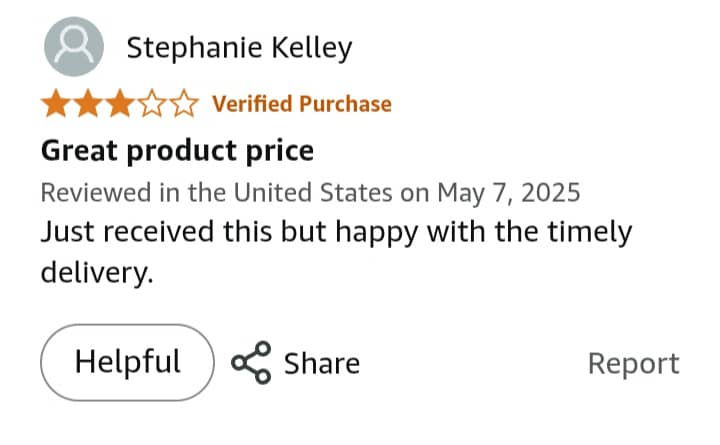Click the third filled rating star
Screen dimensions: 720x445
120,103
